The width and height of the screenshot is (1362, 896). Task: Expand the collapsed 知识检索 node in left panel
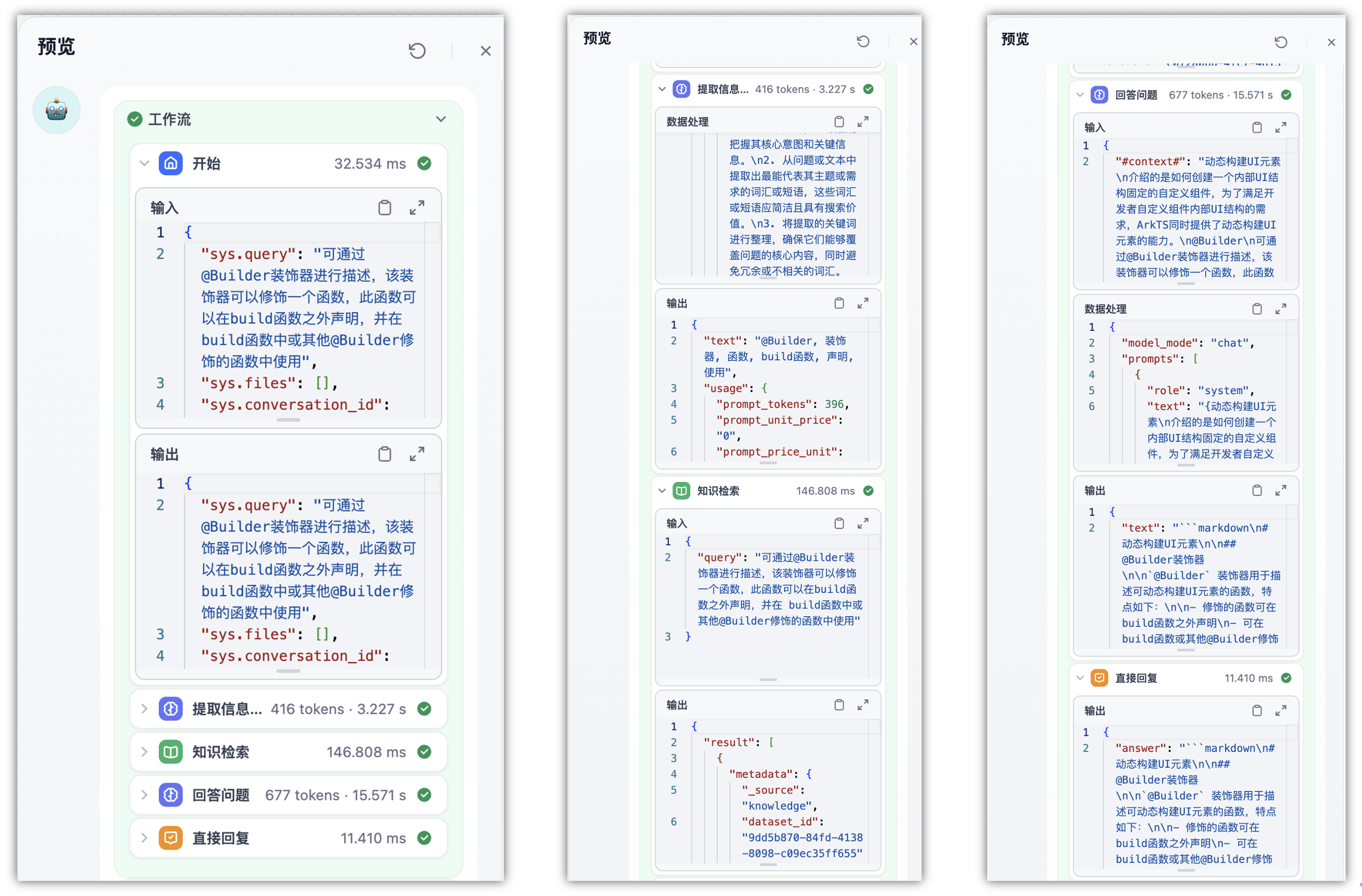coord(144,752)
